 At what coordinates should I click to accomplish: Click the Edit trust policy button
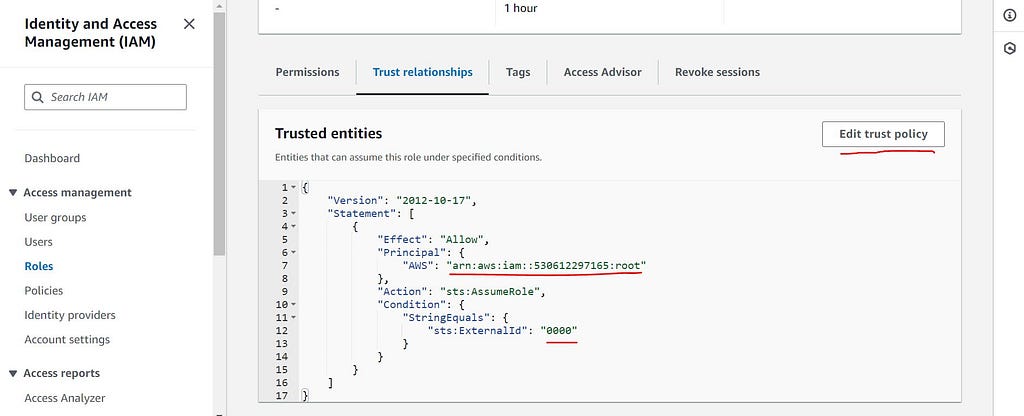[883, 134]
